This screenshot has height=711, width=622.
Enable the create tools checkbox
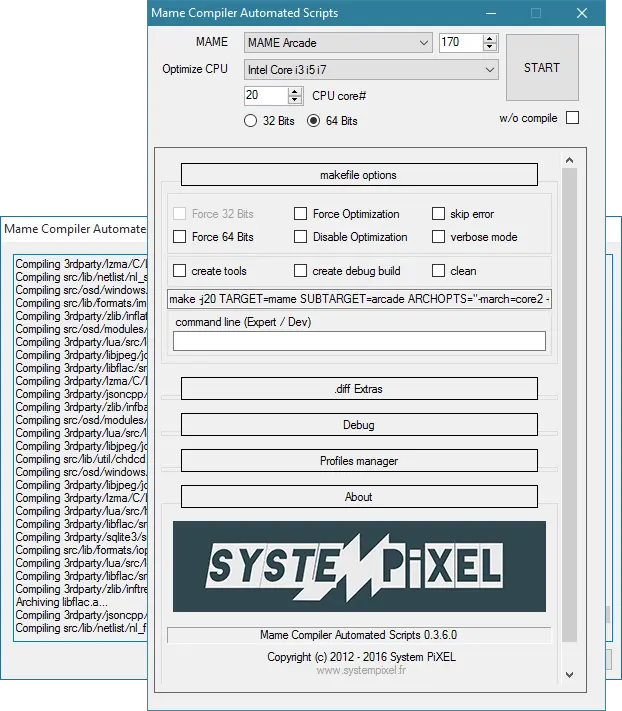click(180, 271)
